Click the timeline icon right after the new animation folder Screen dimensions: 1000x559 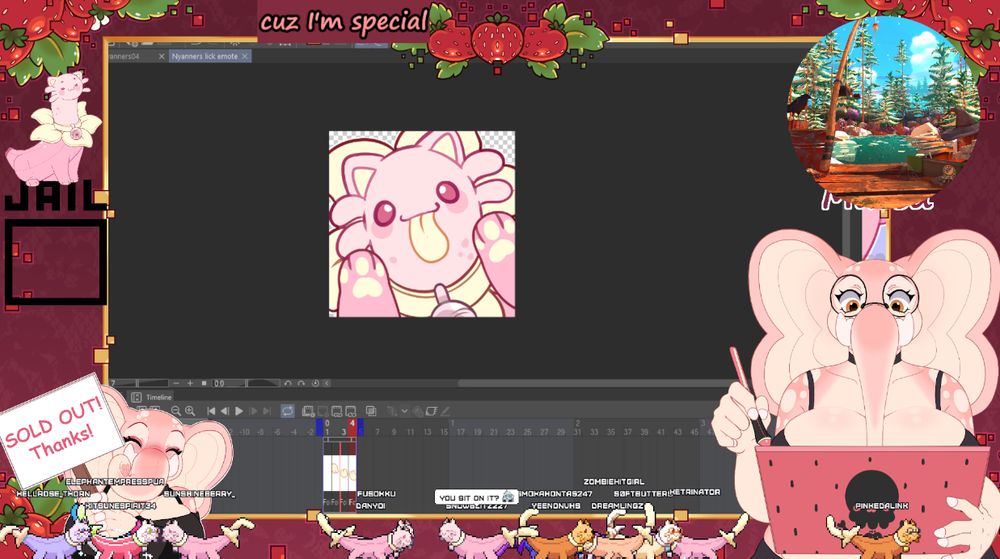(323, 411)
